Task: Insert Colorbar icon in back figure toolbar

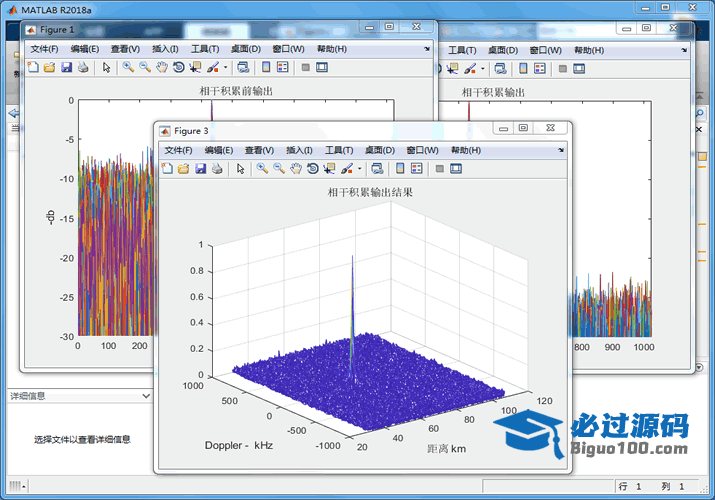Action: click(x=523, y=69)
